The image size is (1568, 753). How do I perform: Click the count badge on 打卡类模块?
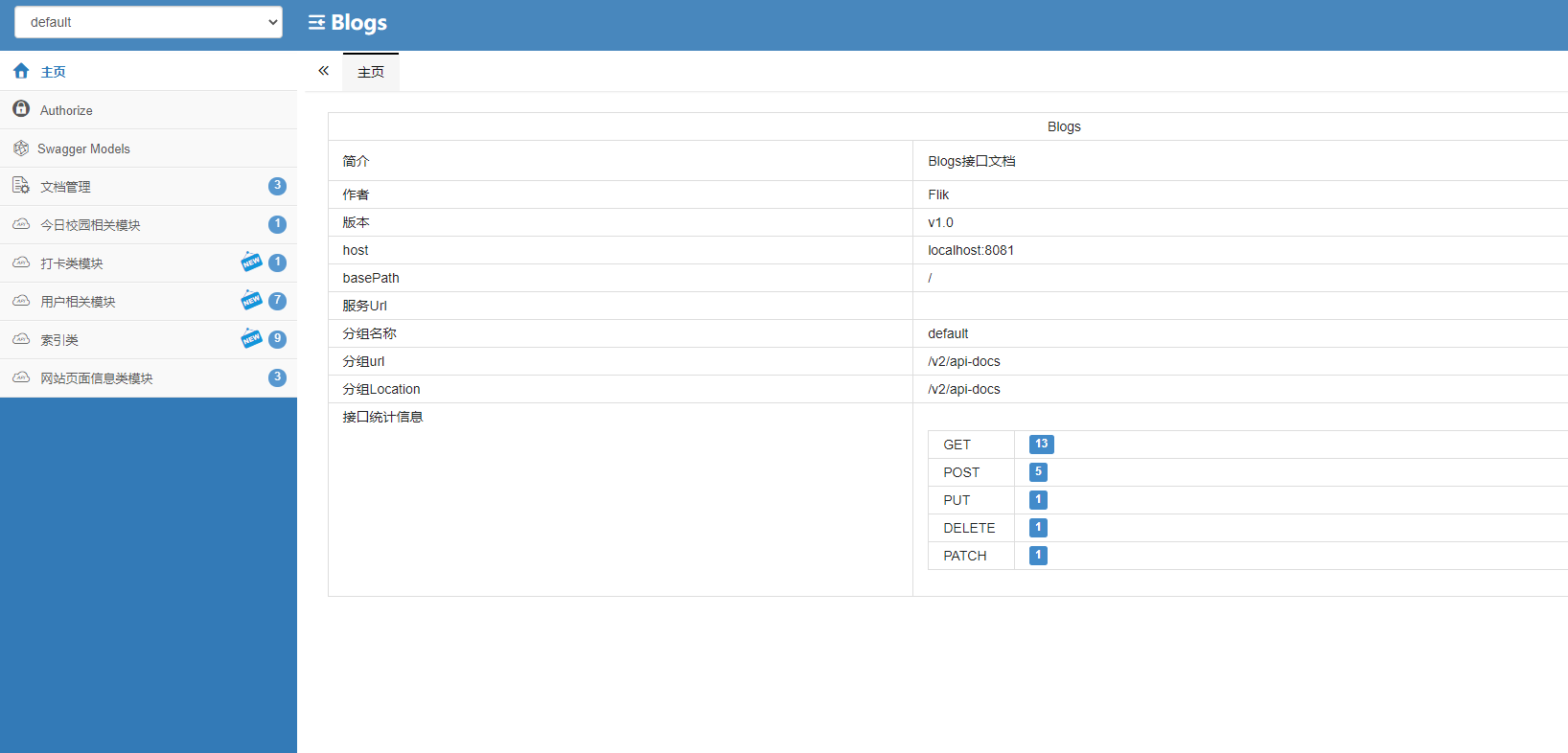(277, 262)
